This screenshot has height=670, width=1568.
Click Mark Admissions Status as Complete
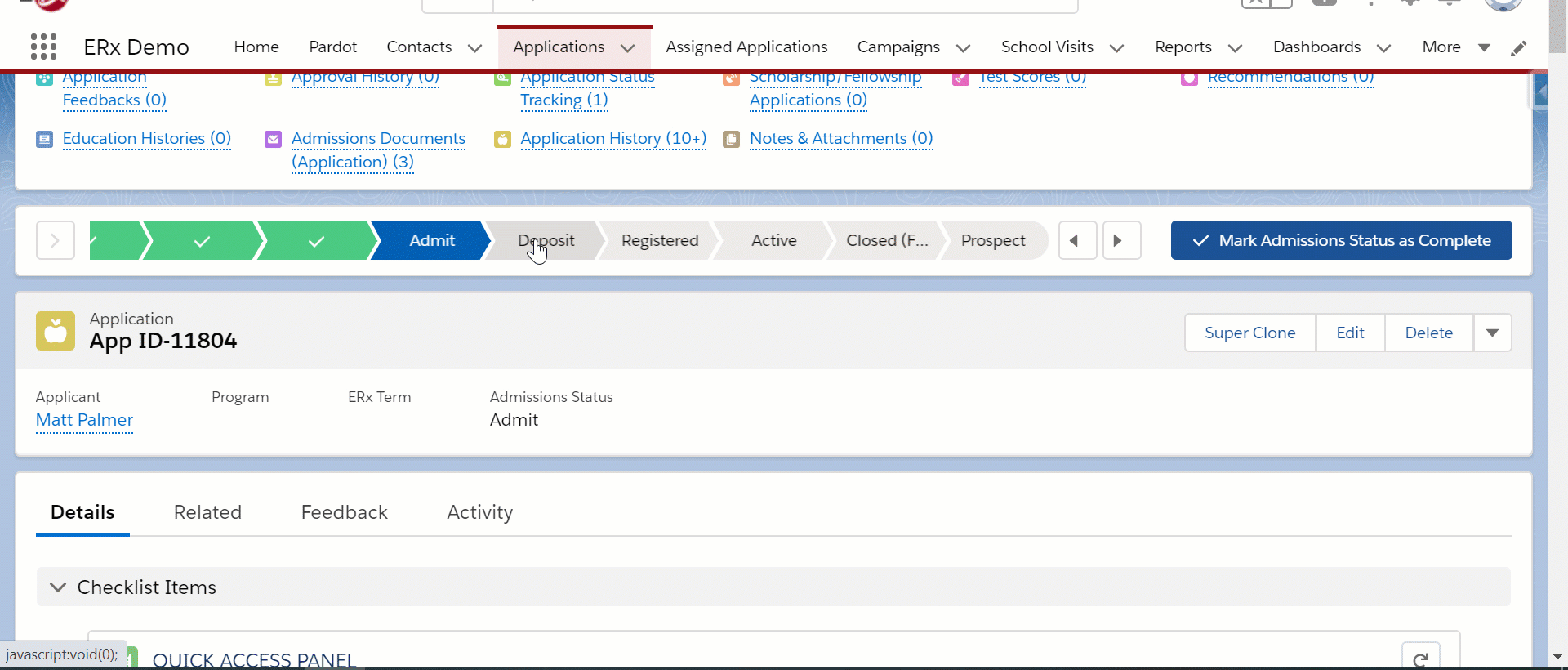click(x=1341, y=240)
